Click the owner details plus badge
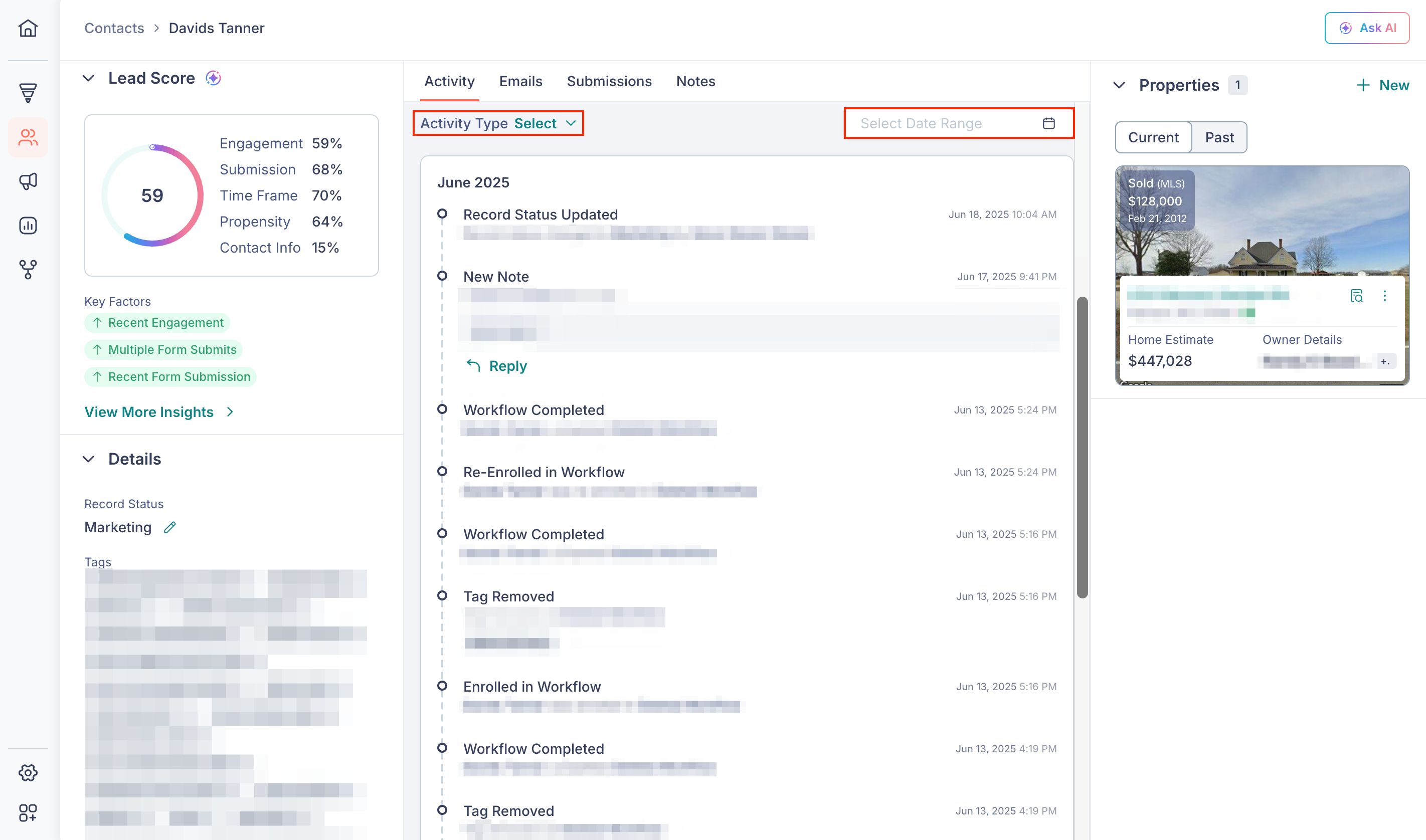The height and width of the screenshot is (840, 1426). point(1385,361)
